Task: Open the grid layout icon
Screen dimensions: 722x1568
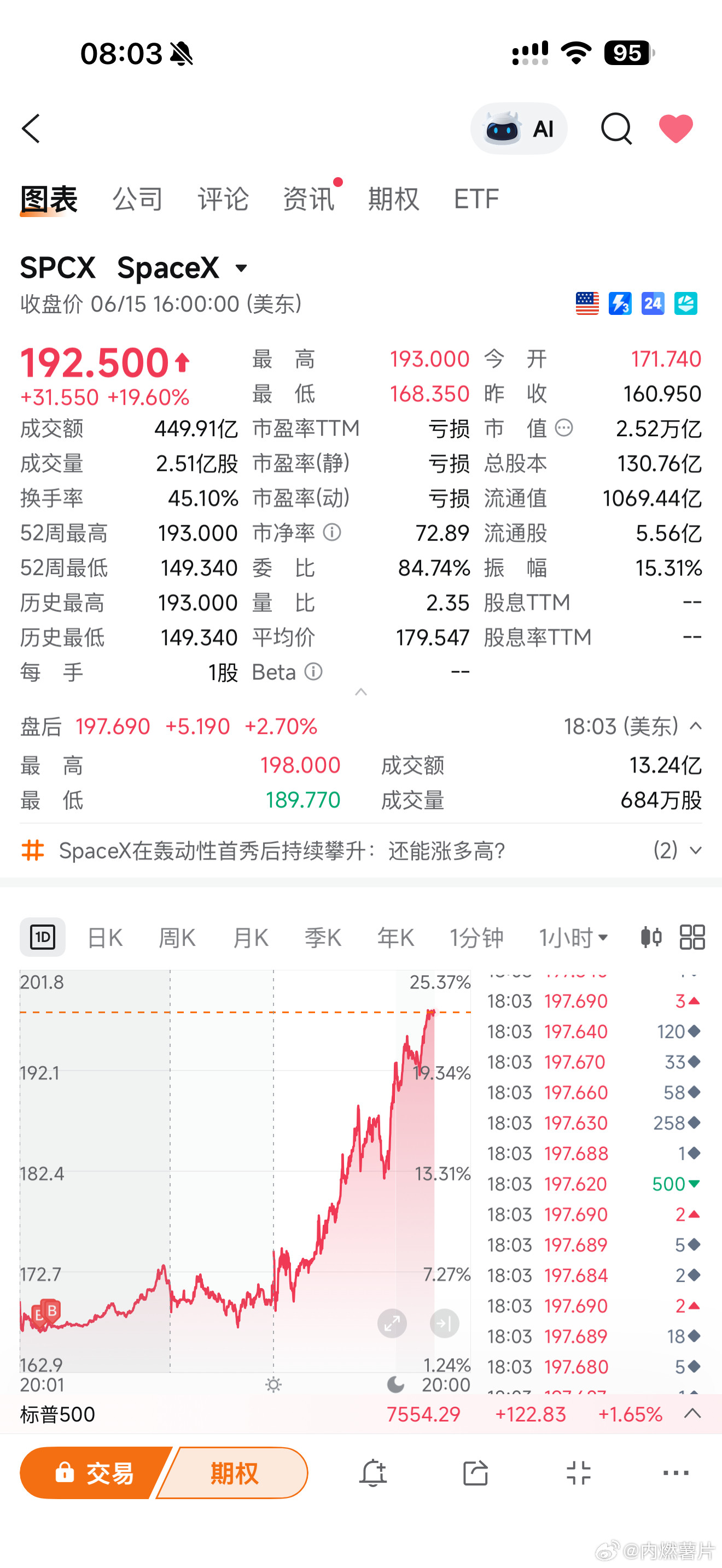Action: pos(692,937)
